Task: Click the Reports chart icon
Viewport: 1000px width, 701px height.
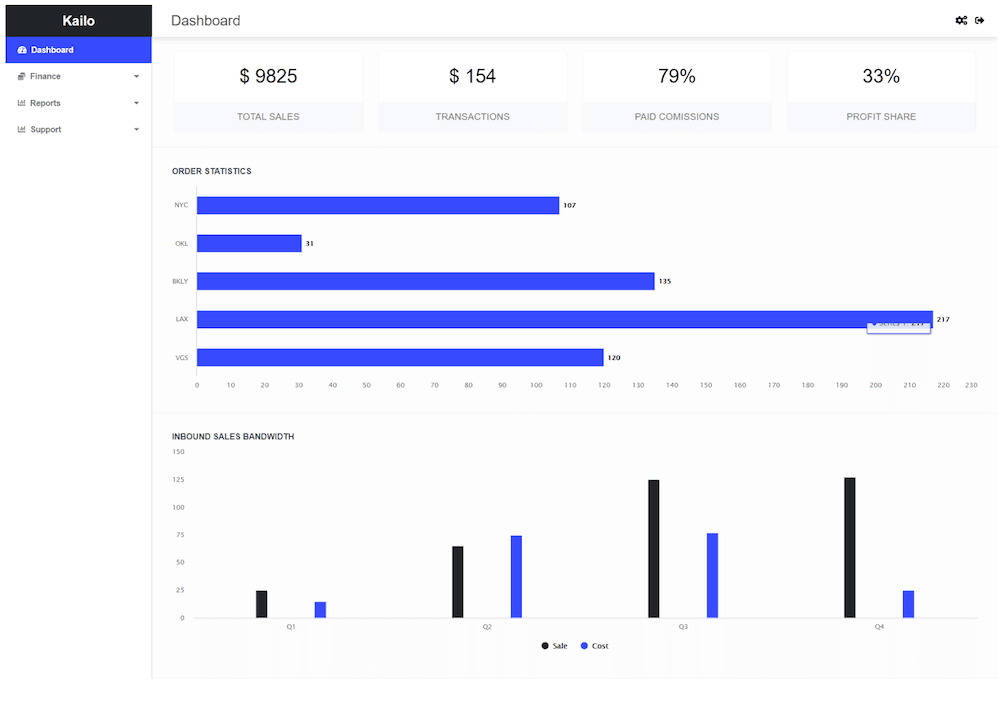Action: [x=22, y=103]
